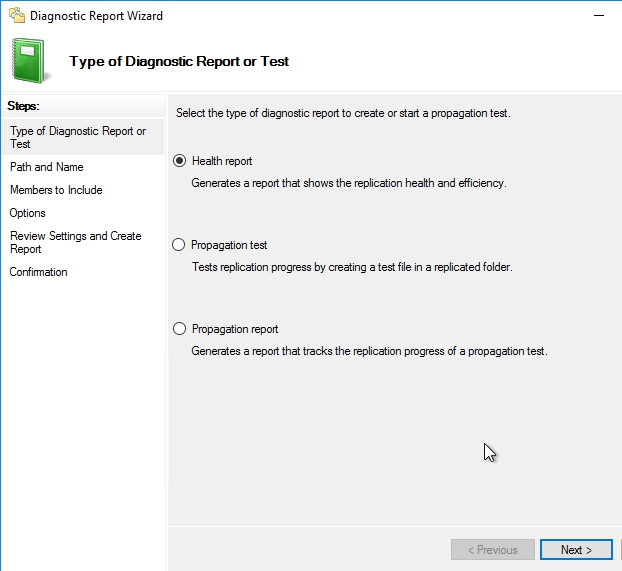This screenshot has width=622, height=571.
Task: Click the Steps heading in sidebar
Action: tap(23, 105)
